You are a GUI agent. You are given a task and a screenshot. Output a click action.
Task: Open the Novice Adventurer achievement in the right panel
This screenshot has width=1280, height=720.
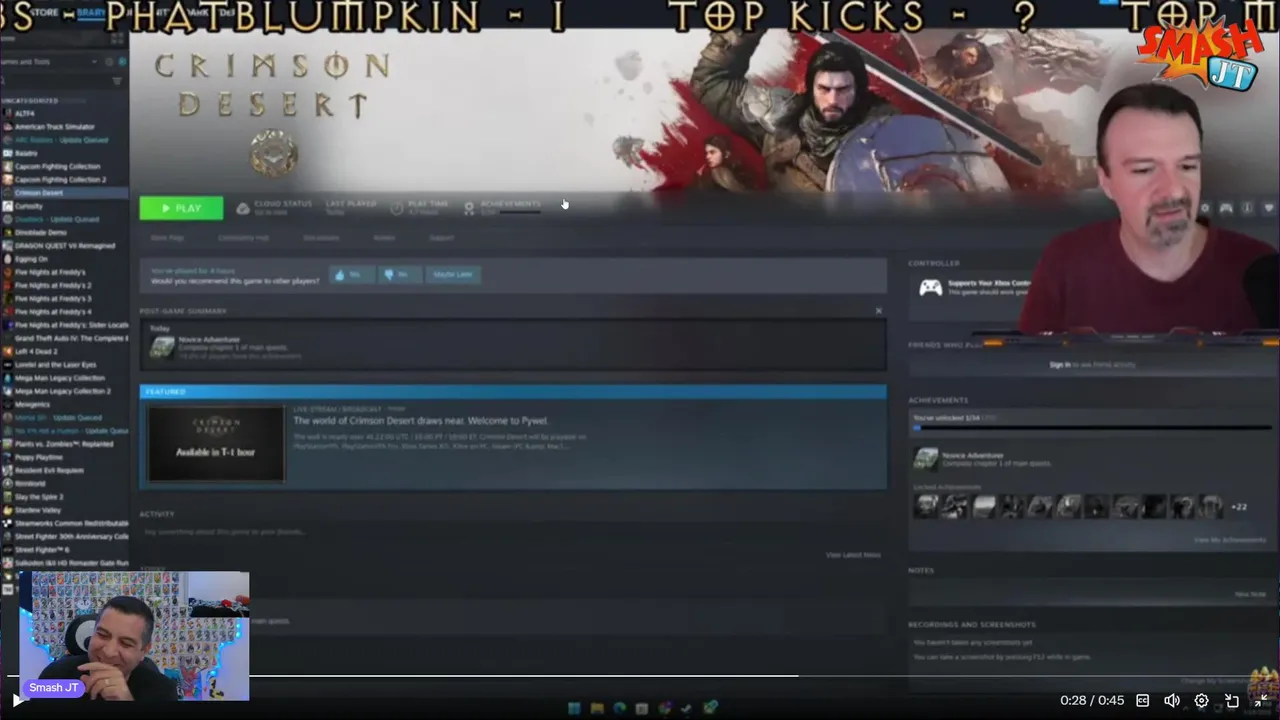(x=926, y=459)
